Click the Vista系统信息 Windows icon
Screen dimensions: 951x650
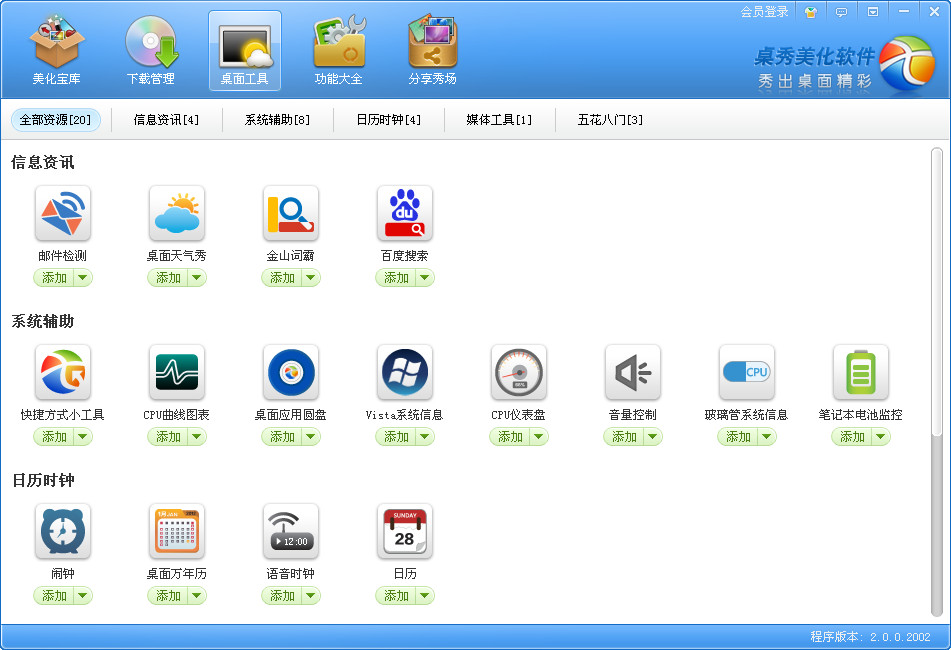[404, 372]
